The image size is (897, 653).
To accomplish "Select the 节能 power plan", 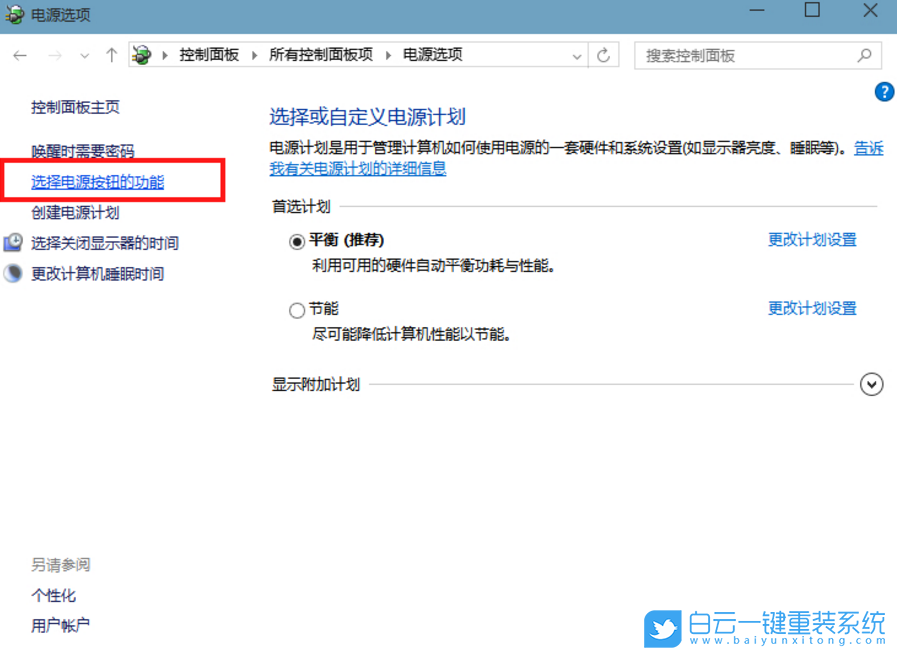I will [297, 309].
